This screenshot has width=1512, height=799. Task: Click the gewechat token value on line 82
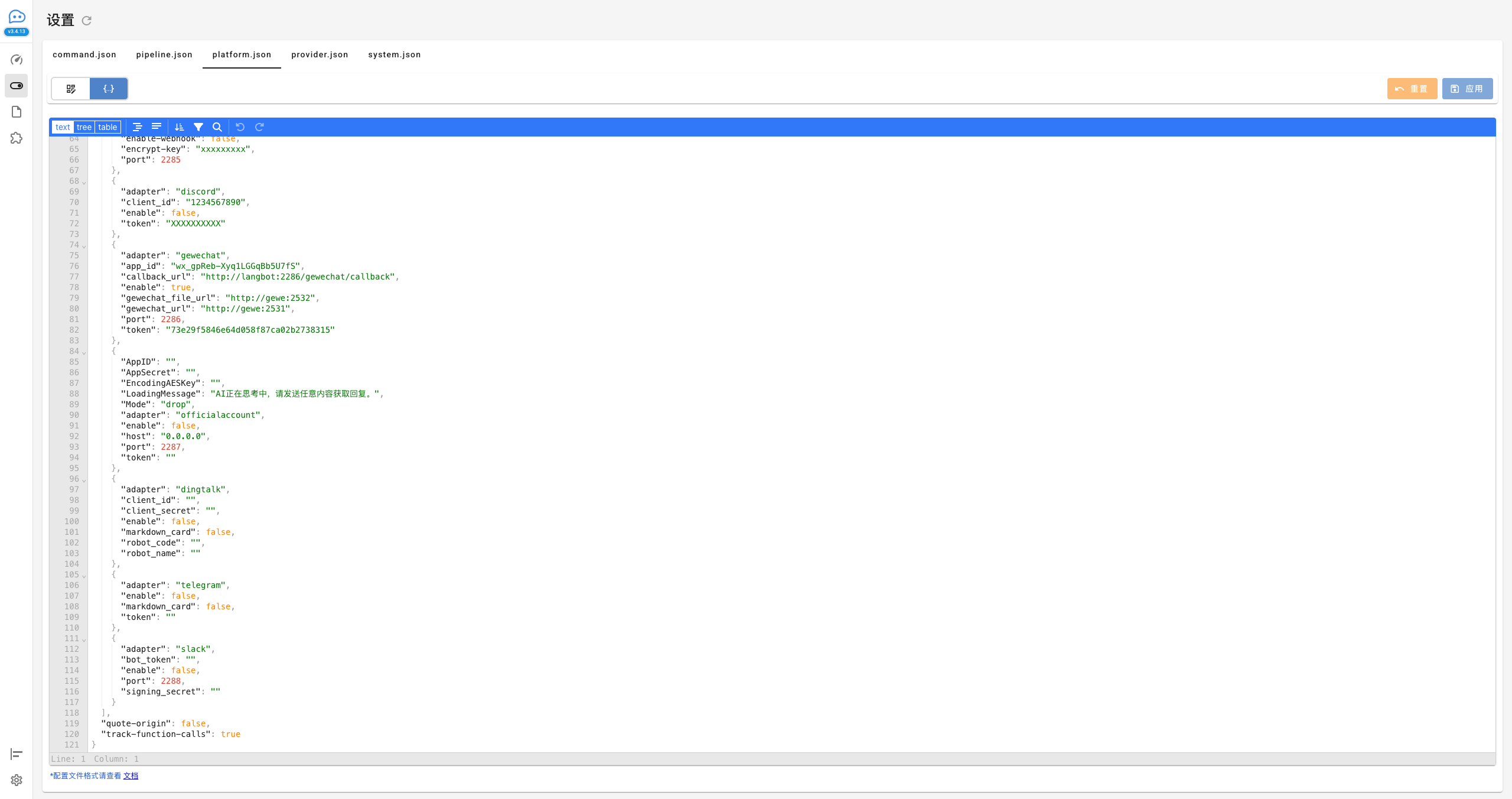tap(250, 330)
